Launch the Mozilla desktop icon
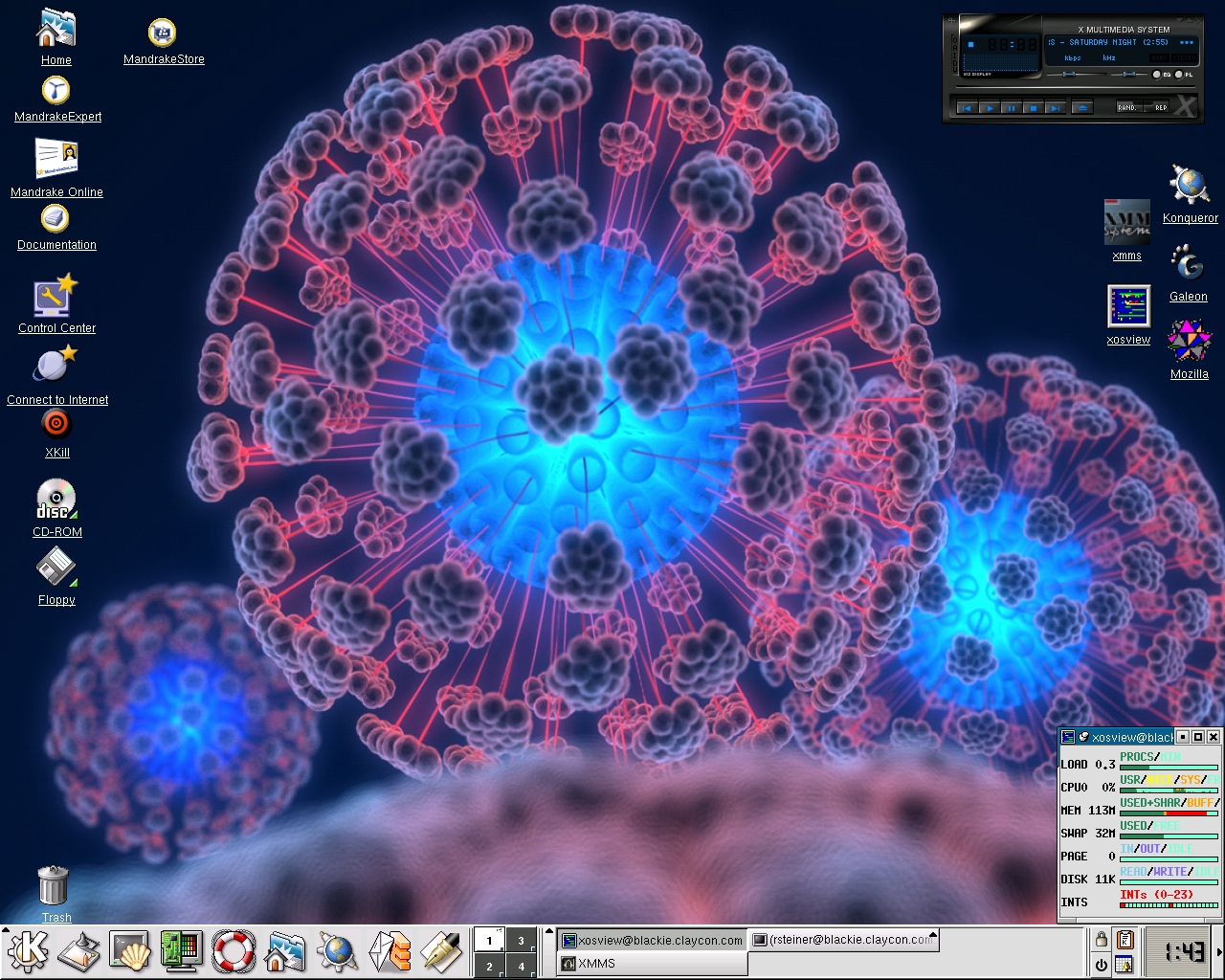 tap(1190, 349)
